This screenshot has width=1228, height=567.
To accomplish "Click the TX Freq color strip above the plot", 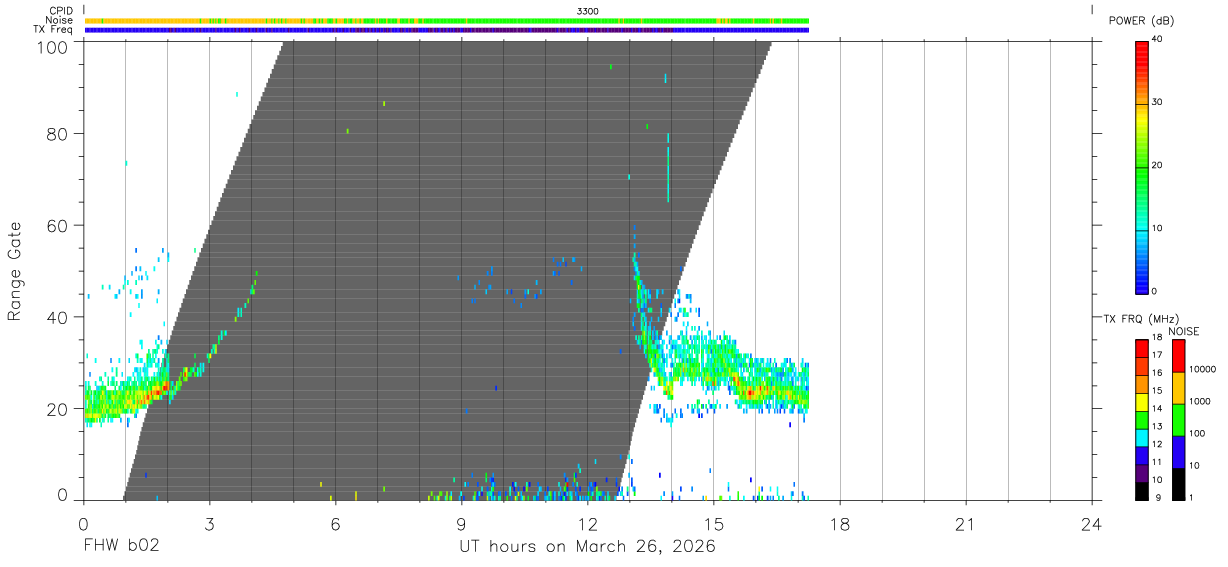I will click(447, 29).
